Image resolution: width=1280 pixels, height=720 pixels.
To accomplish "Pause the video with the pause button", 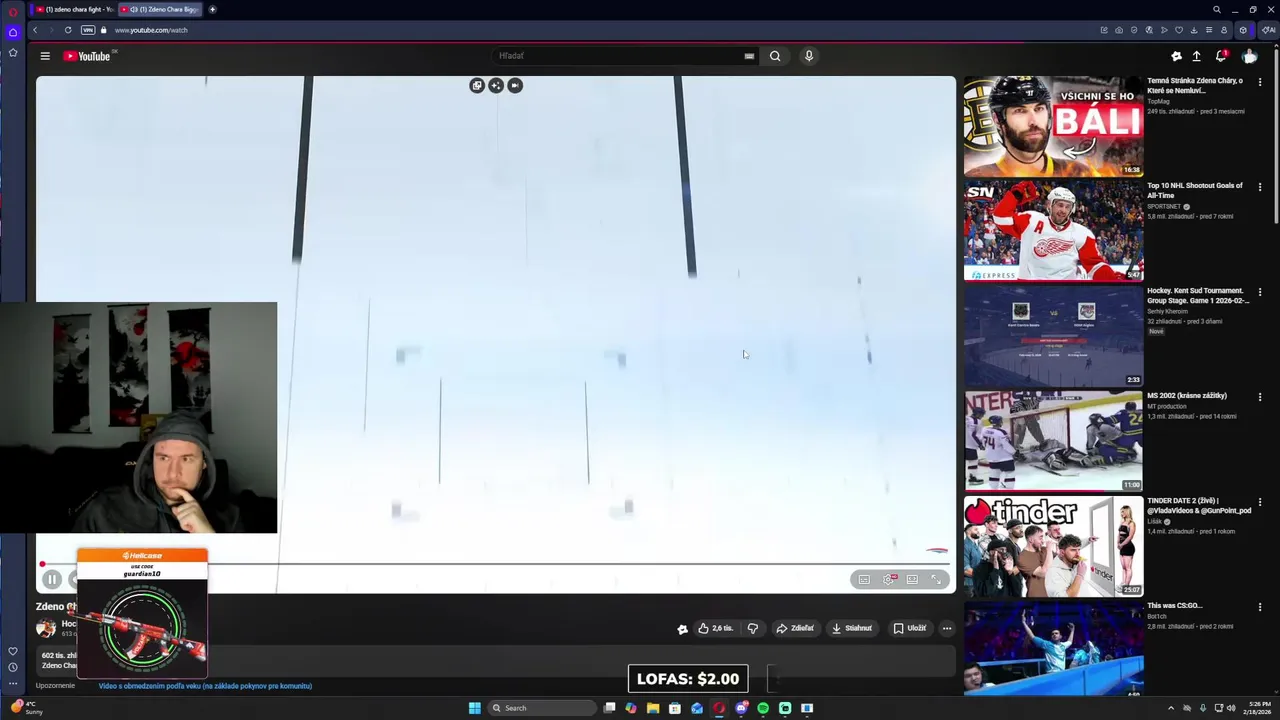I will [x=52, y=579].
